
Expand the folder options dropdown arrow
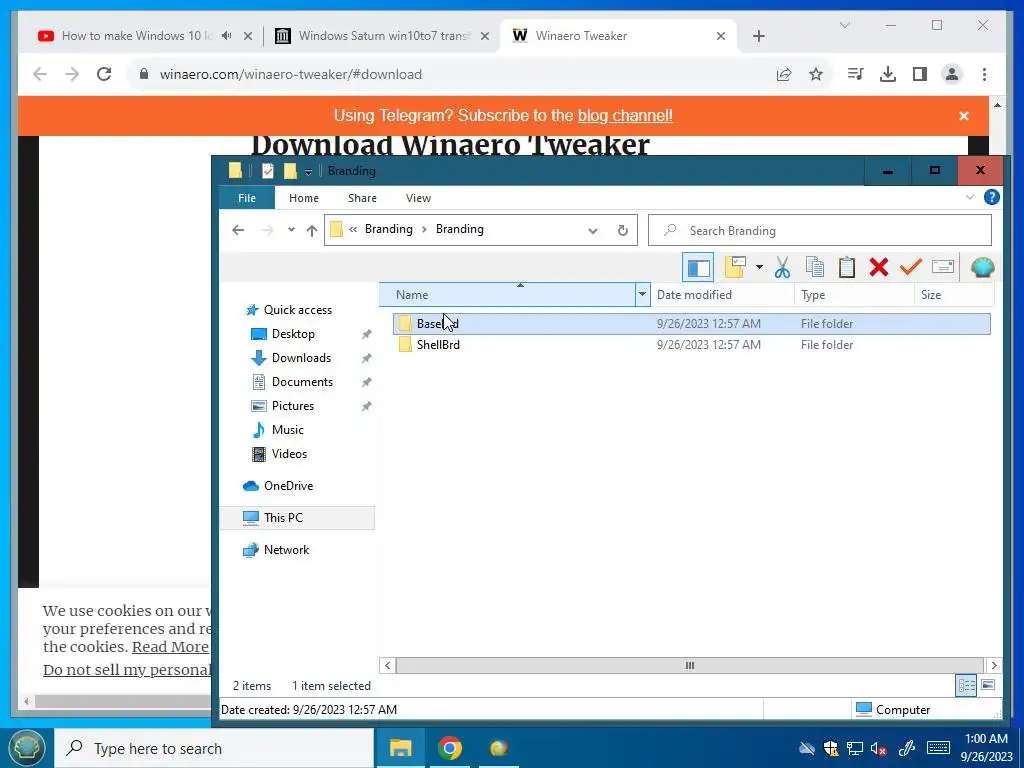click(x=759, y=267)
